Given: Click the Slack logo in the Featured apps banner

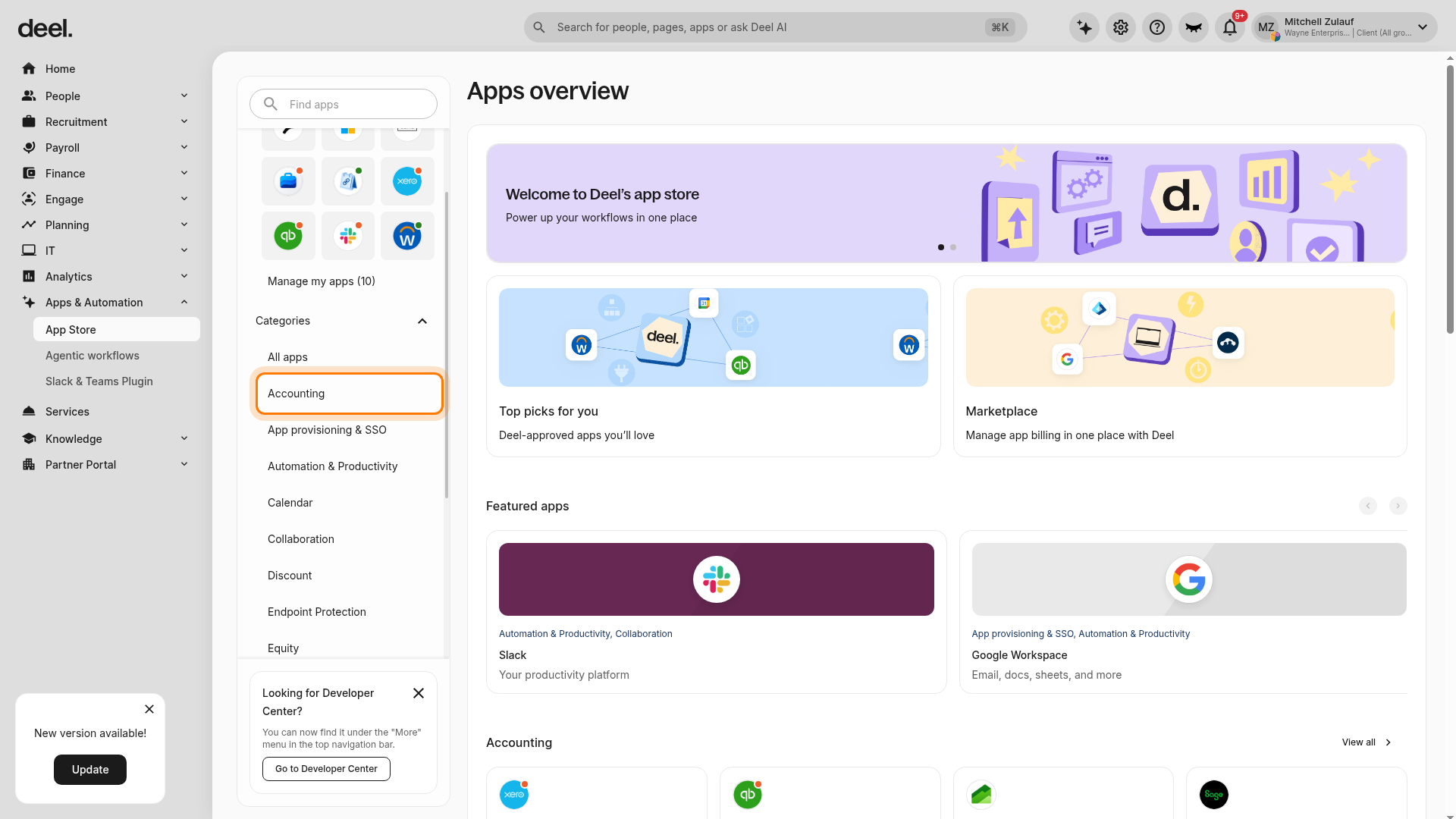Looking at the screenshot, I should pos(717,579).
